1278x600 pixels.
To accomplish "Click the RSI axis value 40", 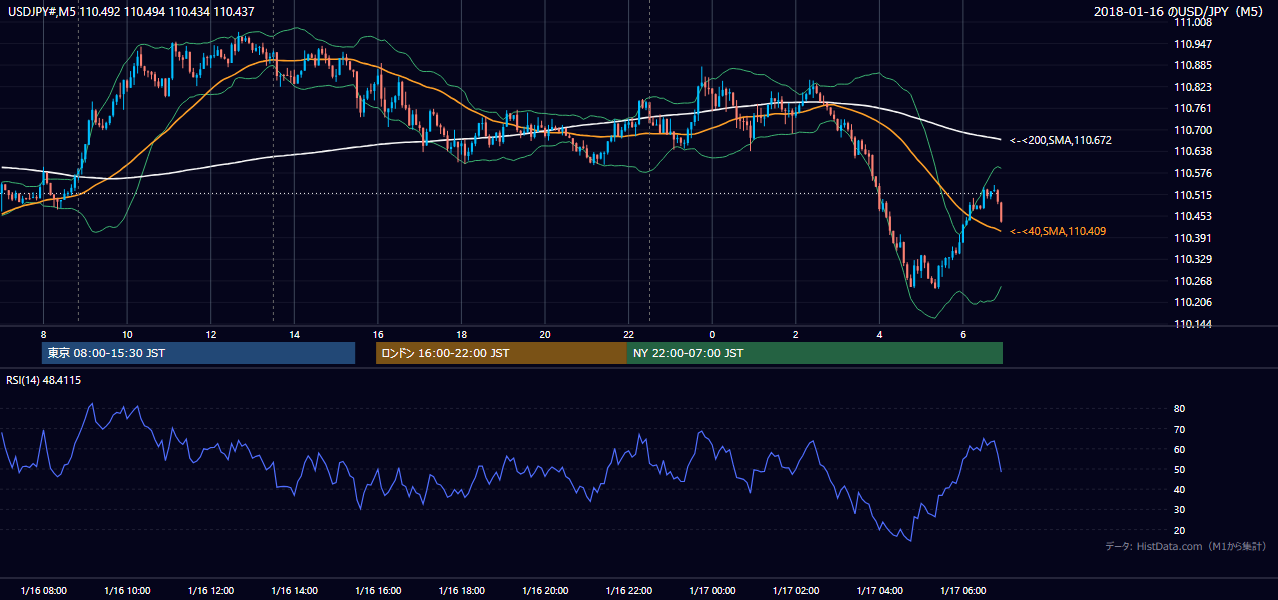I will coord(1179,489).
